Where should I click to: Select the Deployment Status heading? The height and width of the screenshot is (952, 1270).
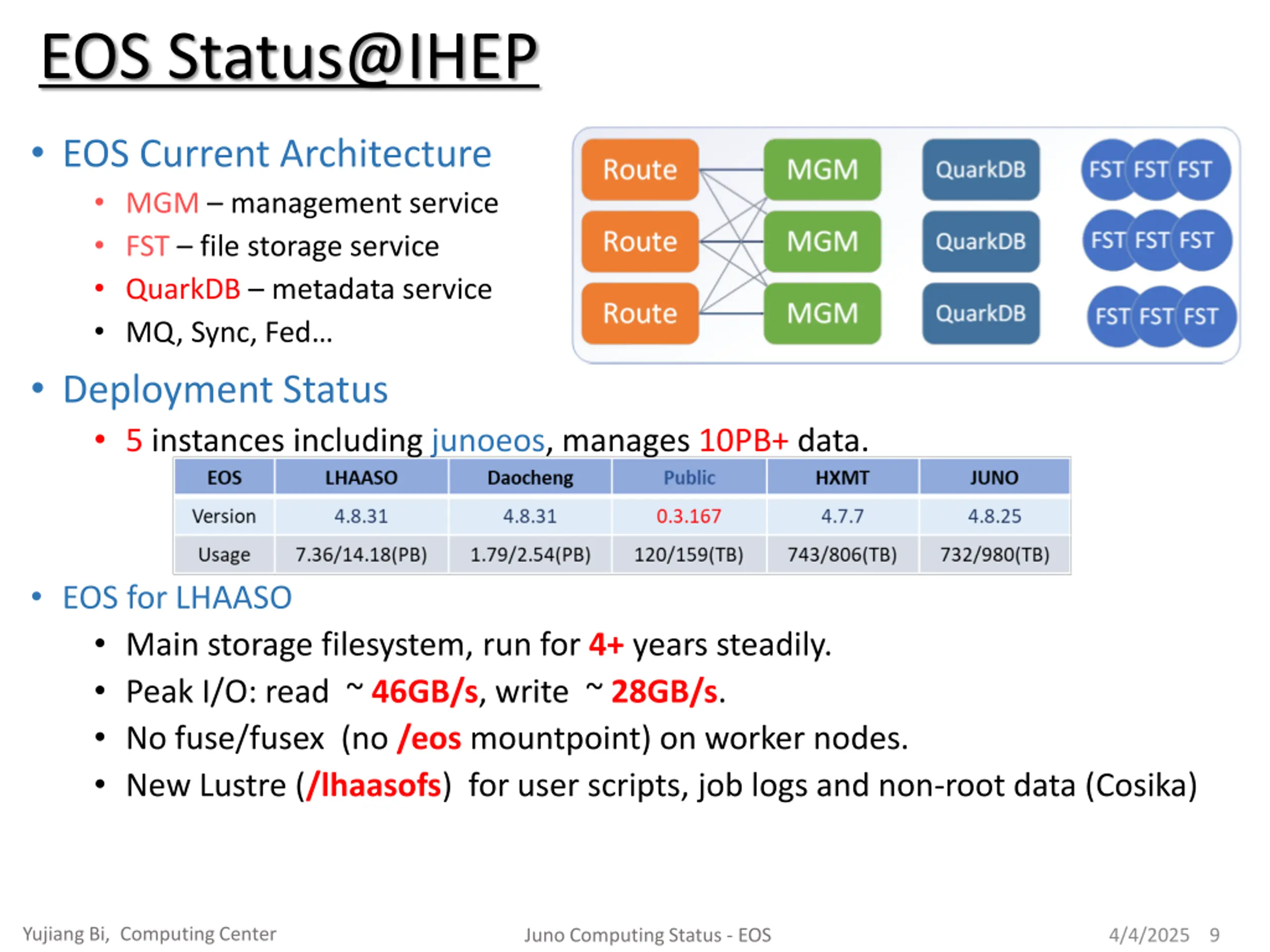(x=225, y=390)
